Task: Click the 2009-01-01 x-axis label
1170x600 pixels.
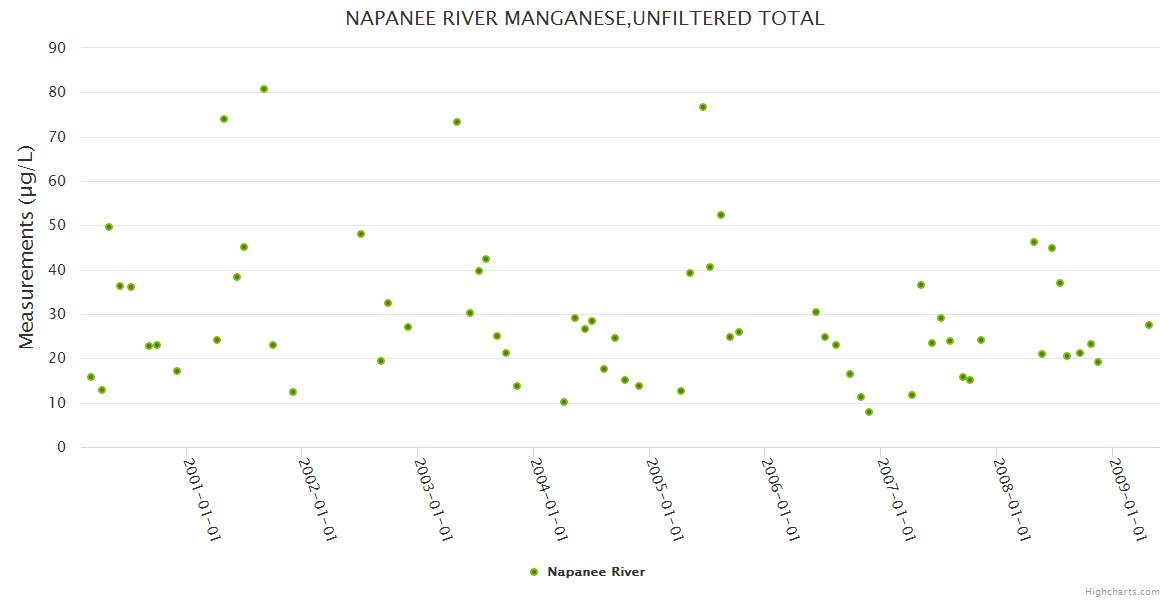Action: 1127,499
